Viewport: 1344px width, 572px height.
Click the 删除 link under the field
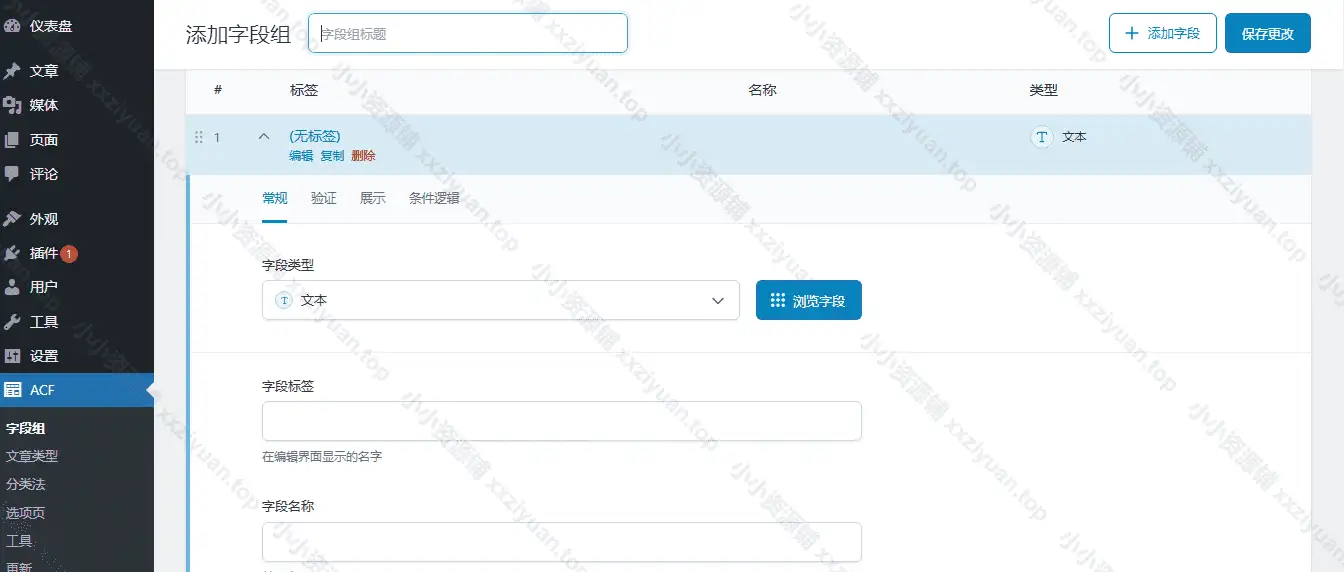pos(363,156)
